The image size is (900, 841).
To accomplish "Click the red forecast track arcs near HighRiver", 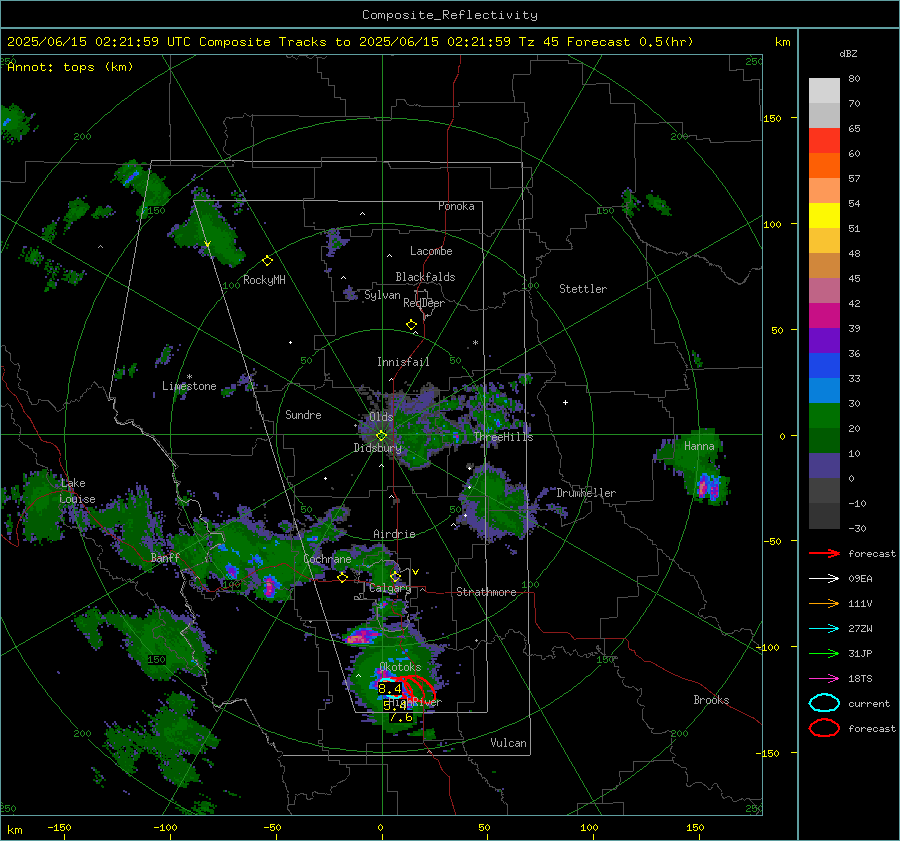I will pos(418,687).
